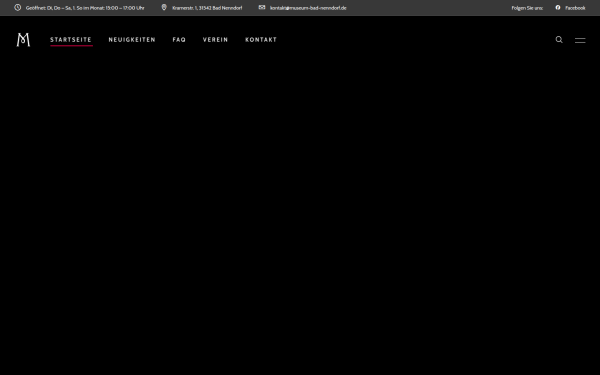Image resolution: width=600 pixels, height=375 pixels.
Task: Click the Geöffnet opening hours text
Action: point(85,8)
